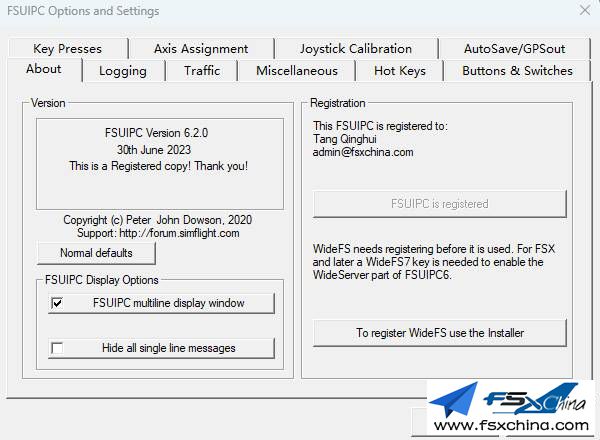Select the AutoSave/GPSout tab

(x=514, y=49)
